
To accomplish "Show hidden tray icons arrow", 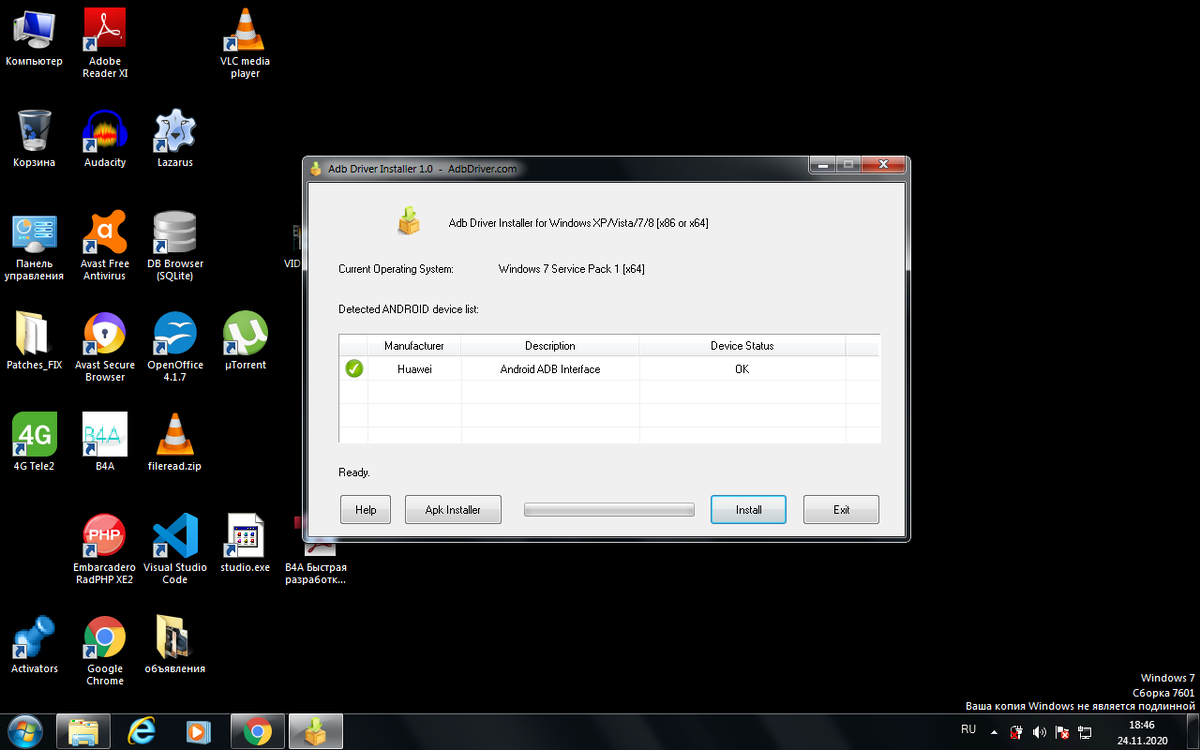I will pos(996,732).
